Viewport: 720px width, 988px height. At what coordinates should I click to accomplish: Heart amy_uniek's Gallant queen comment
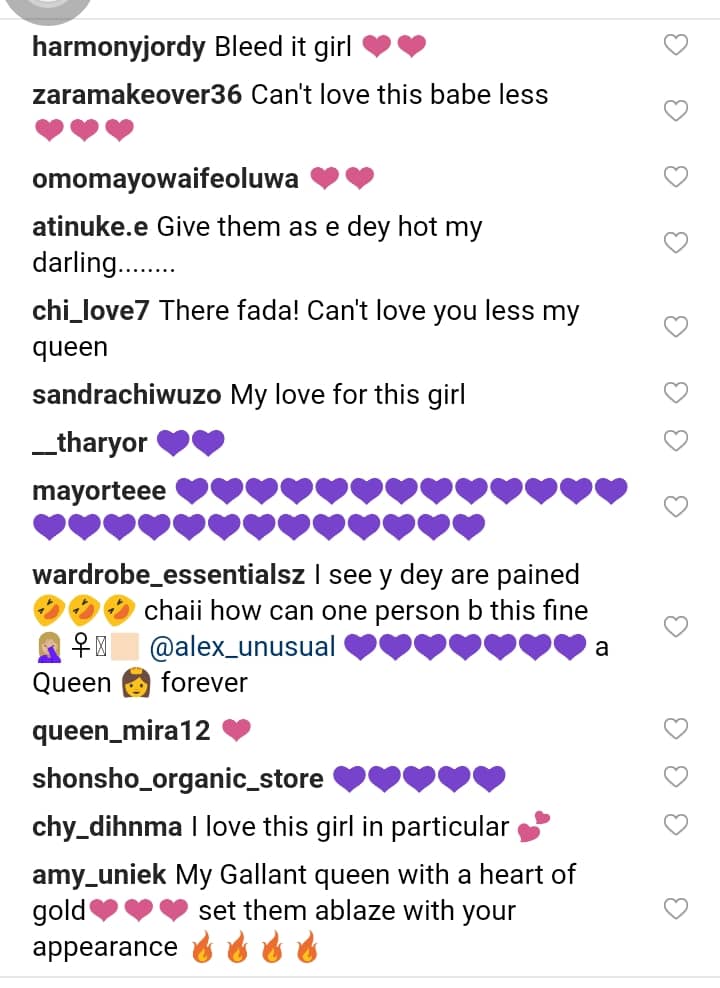pos(677,909)
